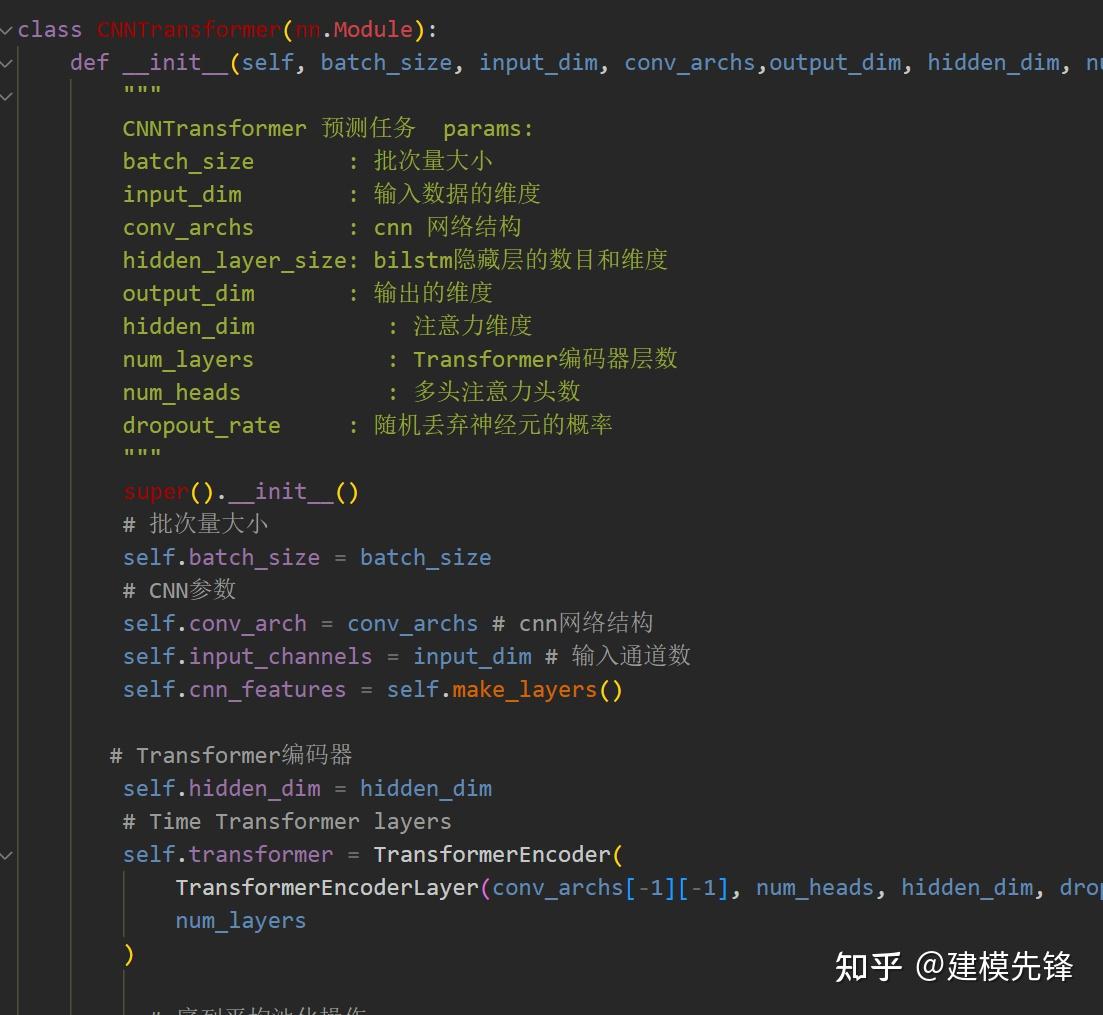Collapse the self.transformer block fold arrow
1103x1015 pixels.
click(x=7, y=855)
